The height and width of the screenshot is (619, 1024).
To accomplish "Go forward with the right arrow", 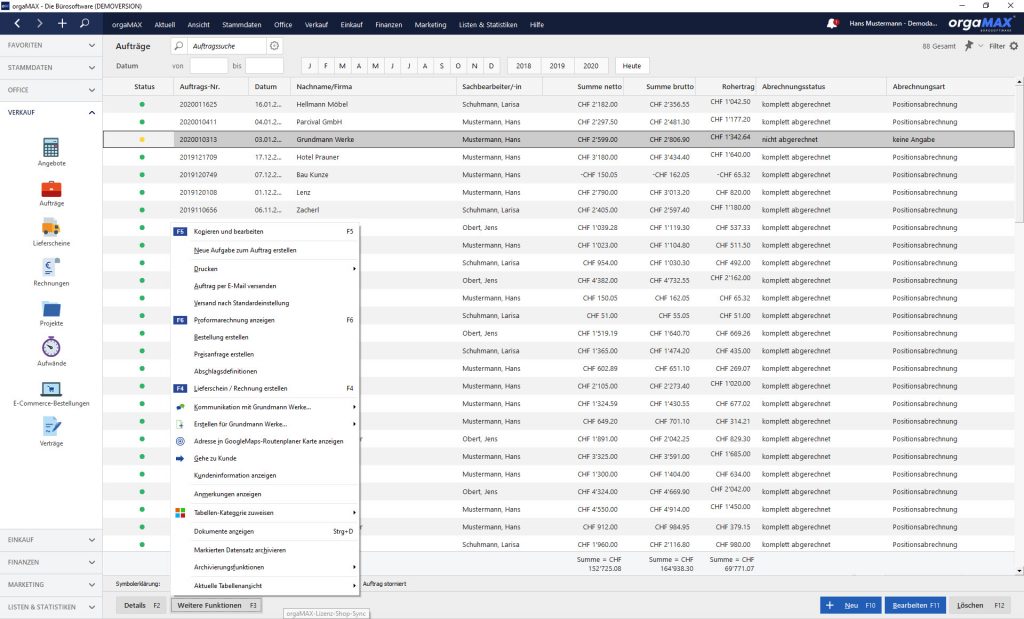I will (40, 24).
